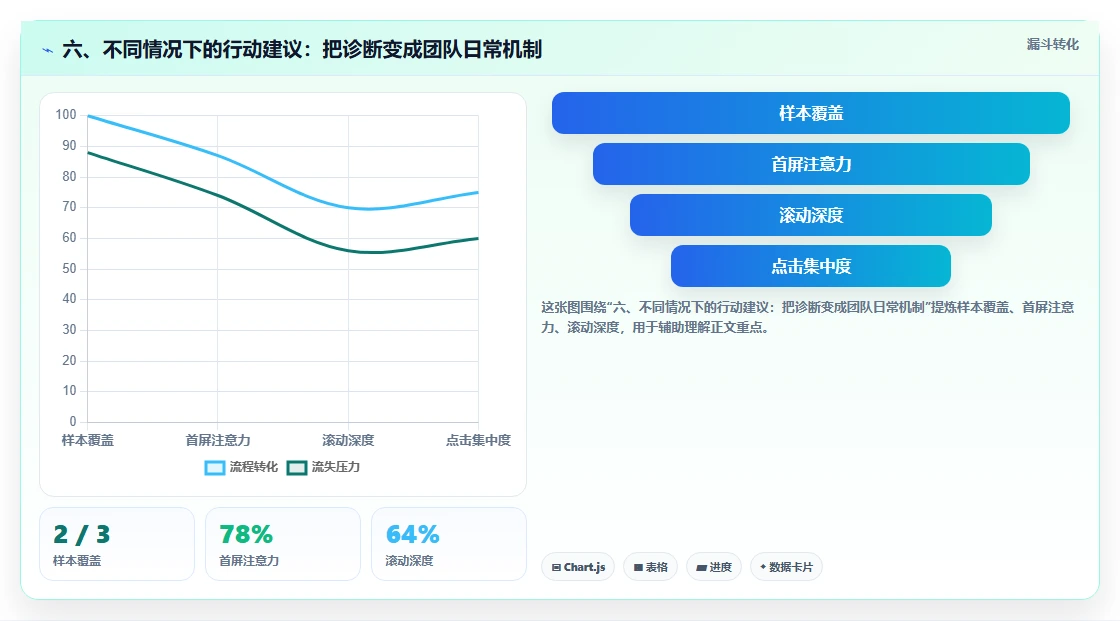Viewport: 1120px width, 621px height.
Task: Click the 样本覆盖 x-axis label
Action: point(88,440)
